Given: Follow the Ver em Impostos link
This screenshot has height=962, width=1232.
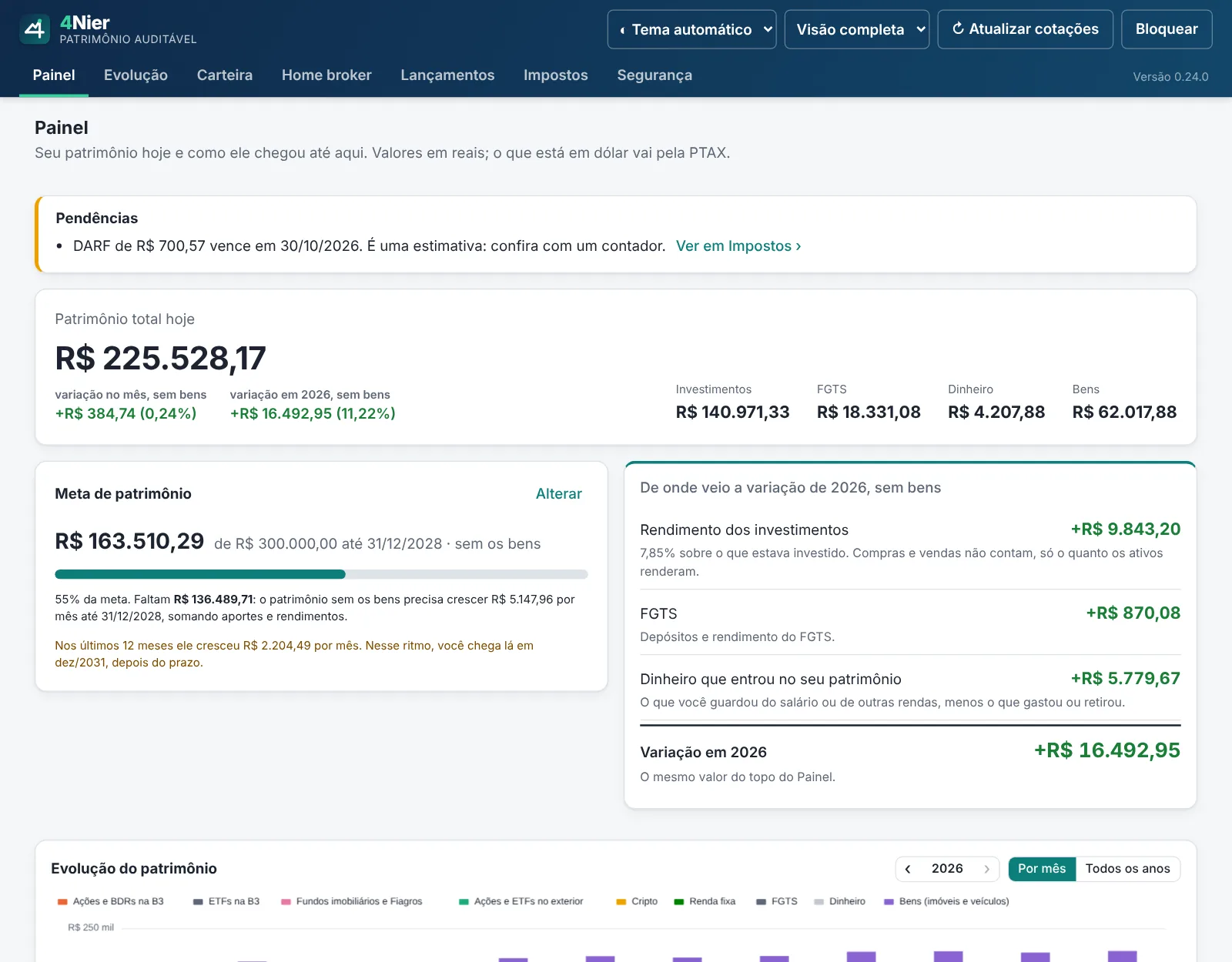Looking at the screenshot, I should pos(738,246).
